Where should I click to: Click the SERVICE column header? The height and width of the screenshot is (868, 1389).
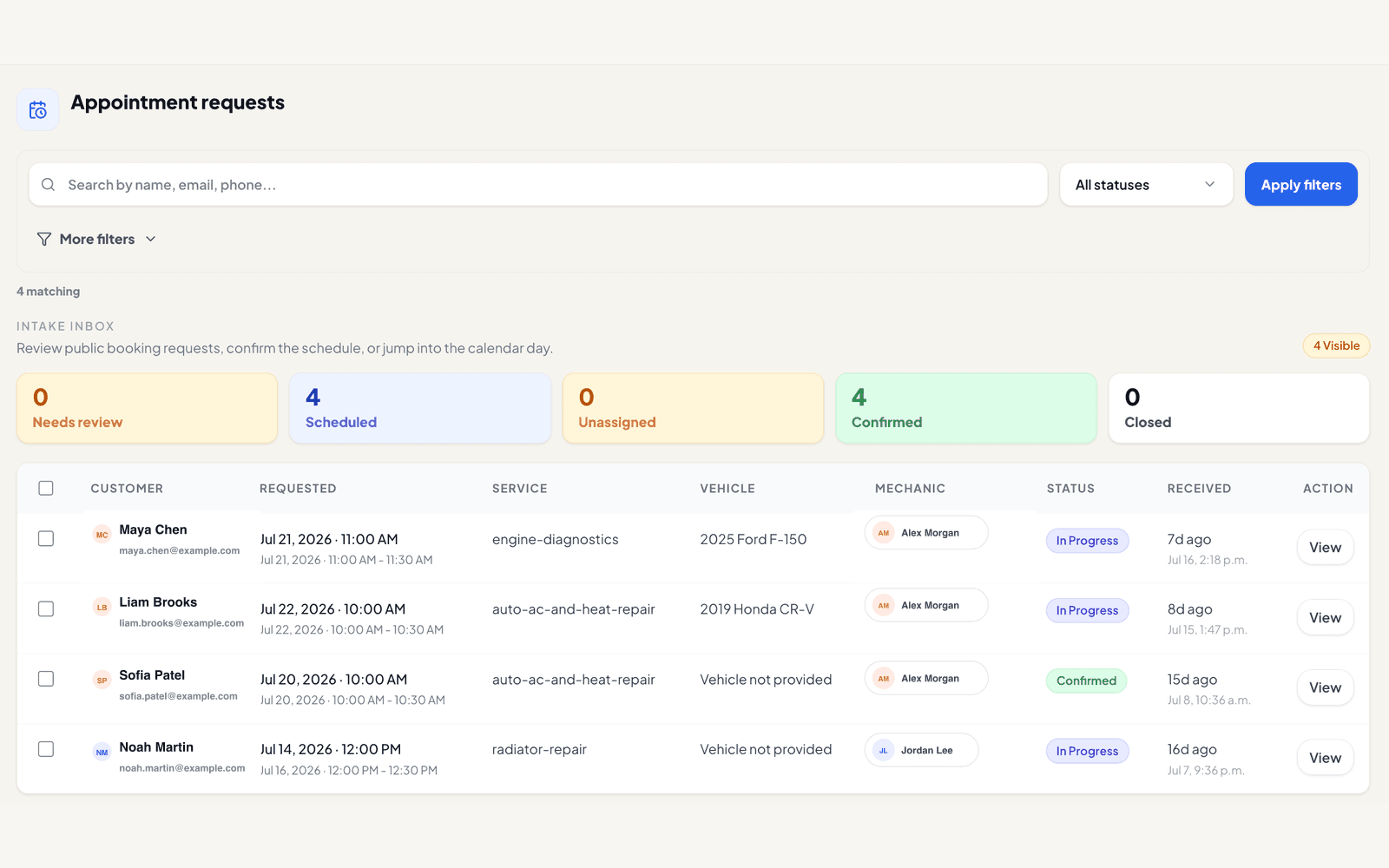tap(520, 489)
